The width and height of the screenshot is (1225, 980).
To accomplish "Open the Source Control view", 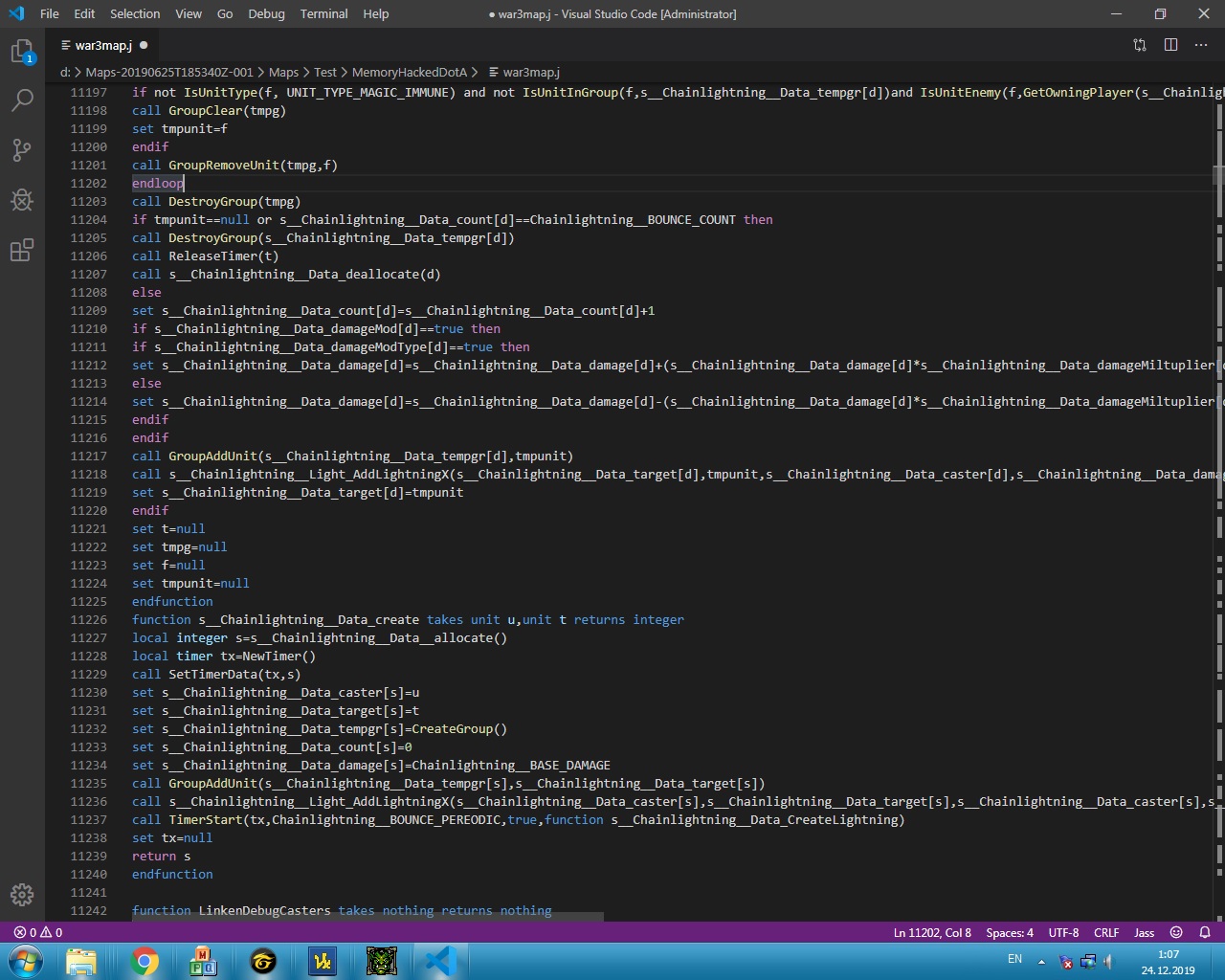I will (22, 149).
